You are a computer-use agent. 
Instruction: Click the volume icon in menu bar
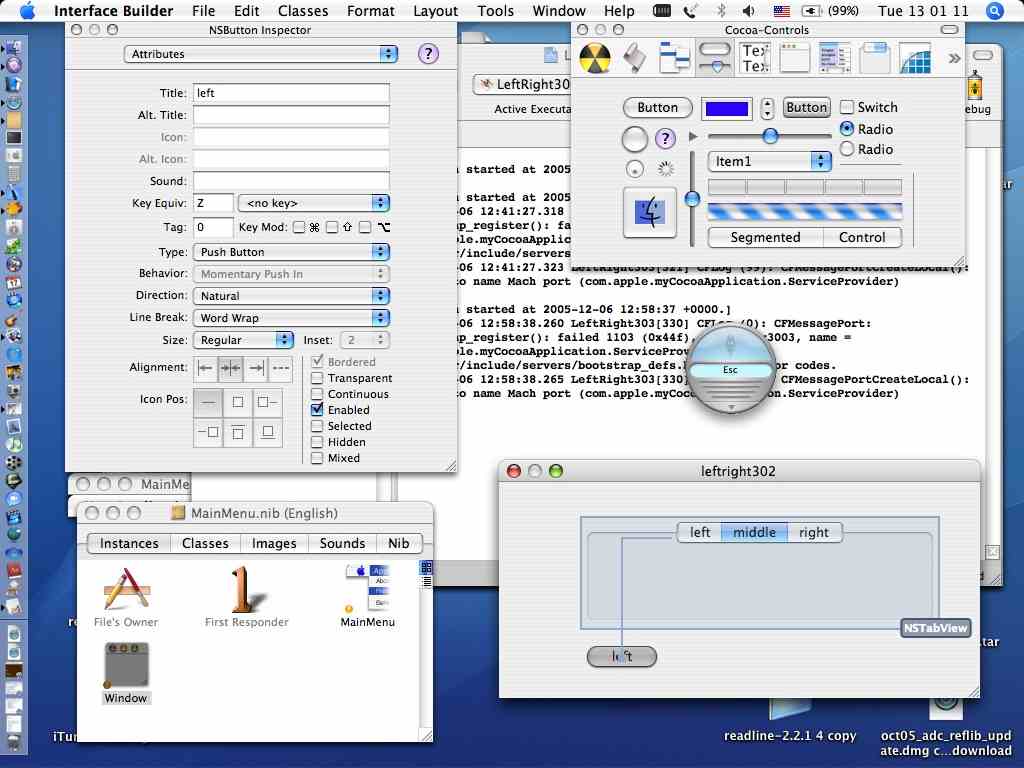click(748, 11)
